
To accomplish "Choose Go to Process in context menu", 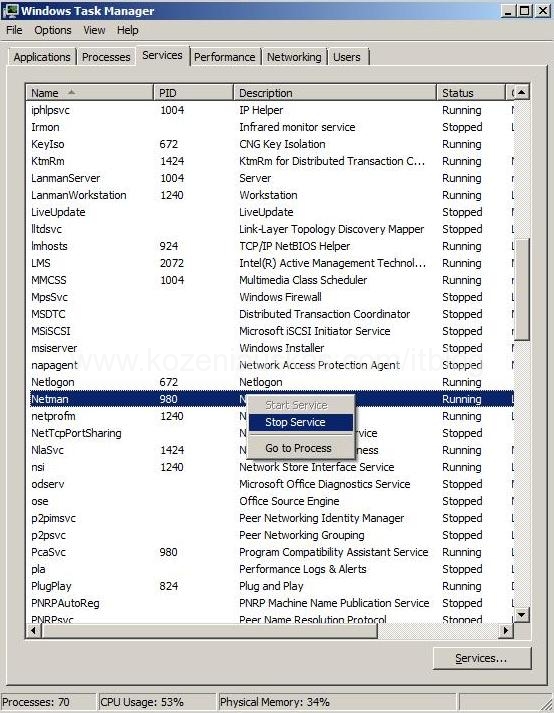I will click(x=301, y=448).
